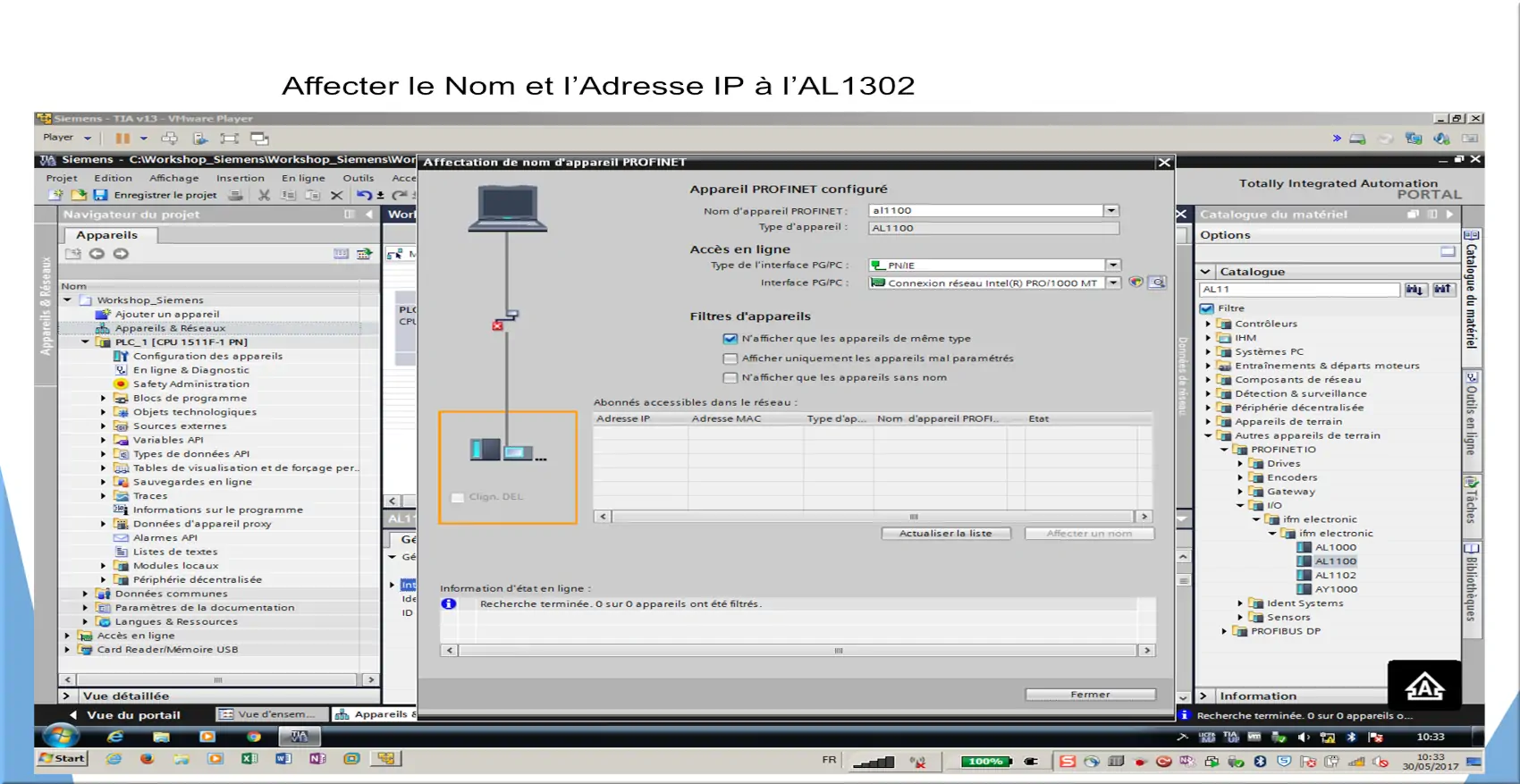
Task: Collapse the Catalogue section header
Action: [1205, 272]
